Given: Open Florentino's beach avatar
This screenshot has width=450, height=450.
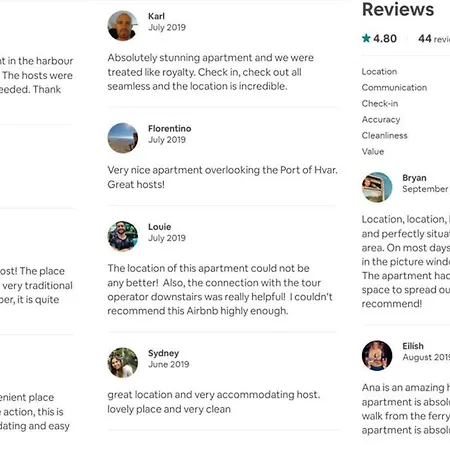Looking at the screenshot, I should pyautogui.click(x=123, y=138).
